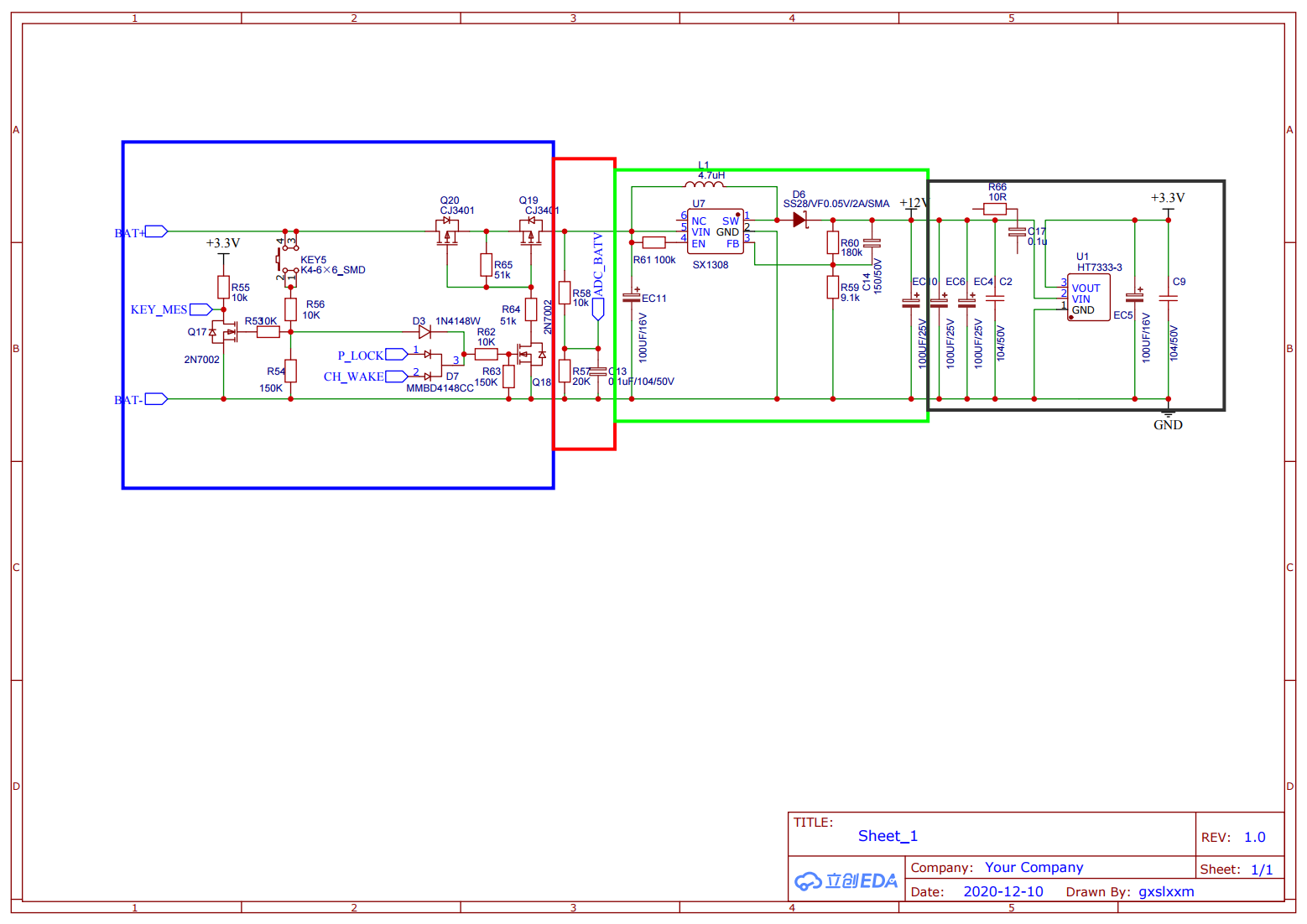Select the R64 51k resistor symbol
1307x924 pixels.
(531, 309)
